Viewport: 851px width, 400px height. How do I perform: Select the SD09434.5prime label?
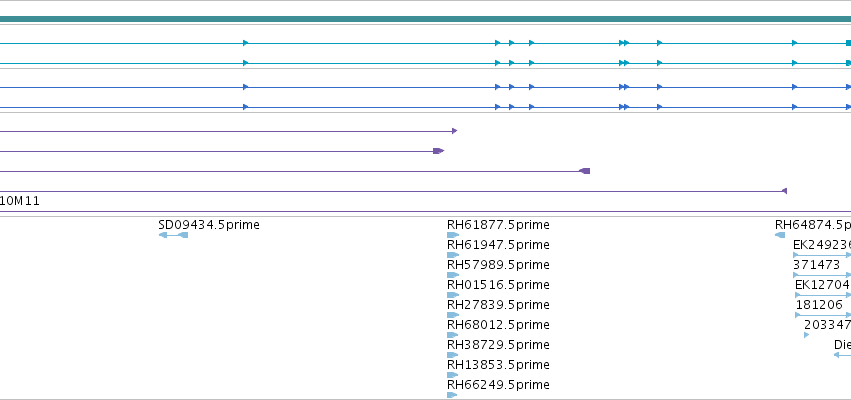[209, 225]
